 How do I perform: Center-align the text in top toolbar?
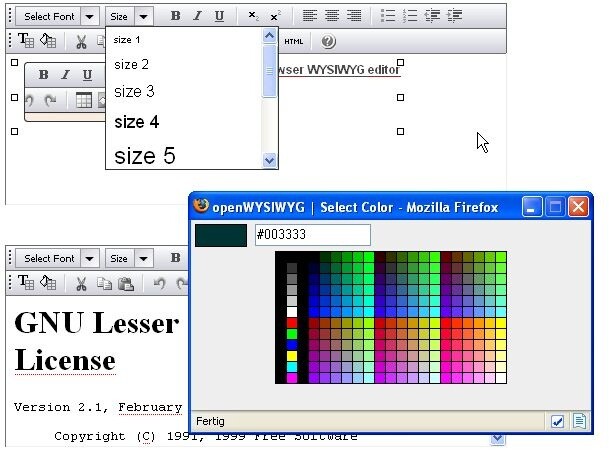tap(331, 16)
